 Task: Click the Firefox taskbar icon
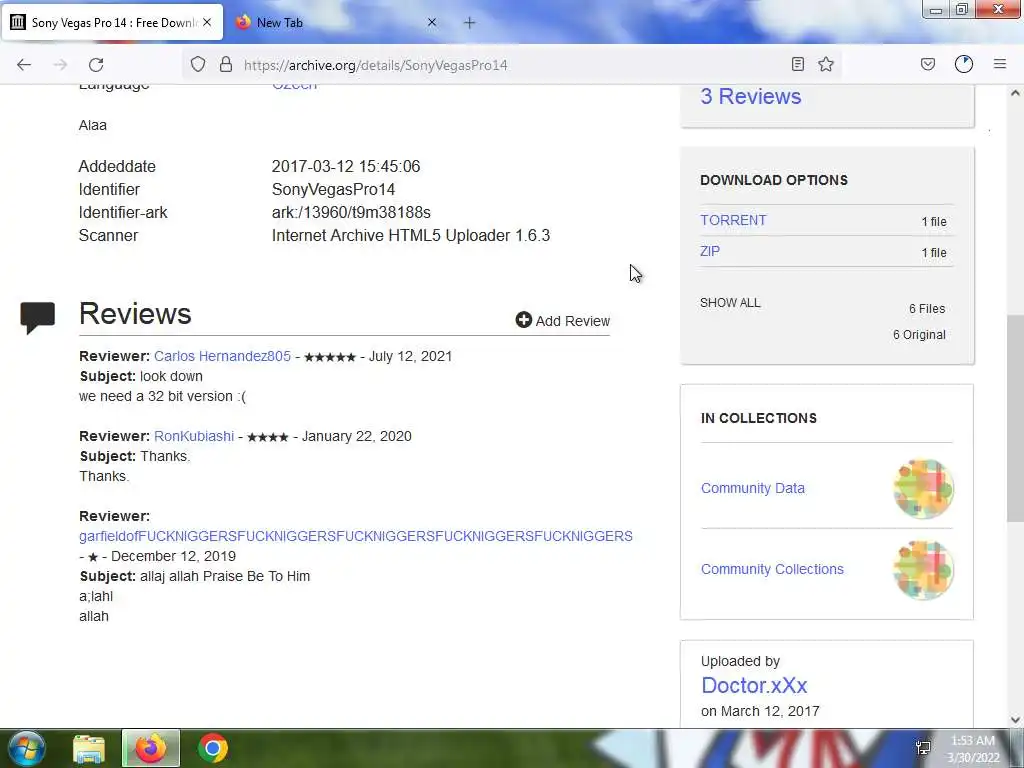pos(151,748)
